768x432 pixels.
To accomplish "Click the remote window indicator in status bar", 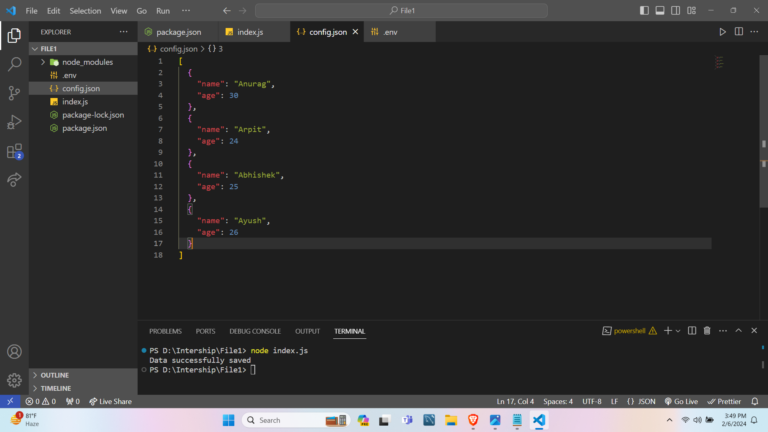I will [x=10, y=402].
